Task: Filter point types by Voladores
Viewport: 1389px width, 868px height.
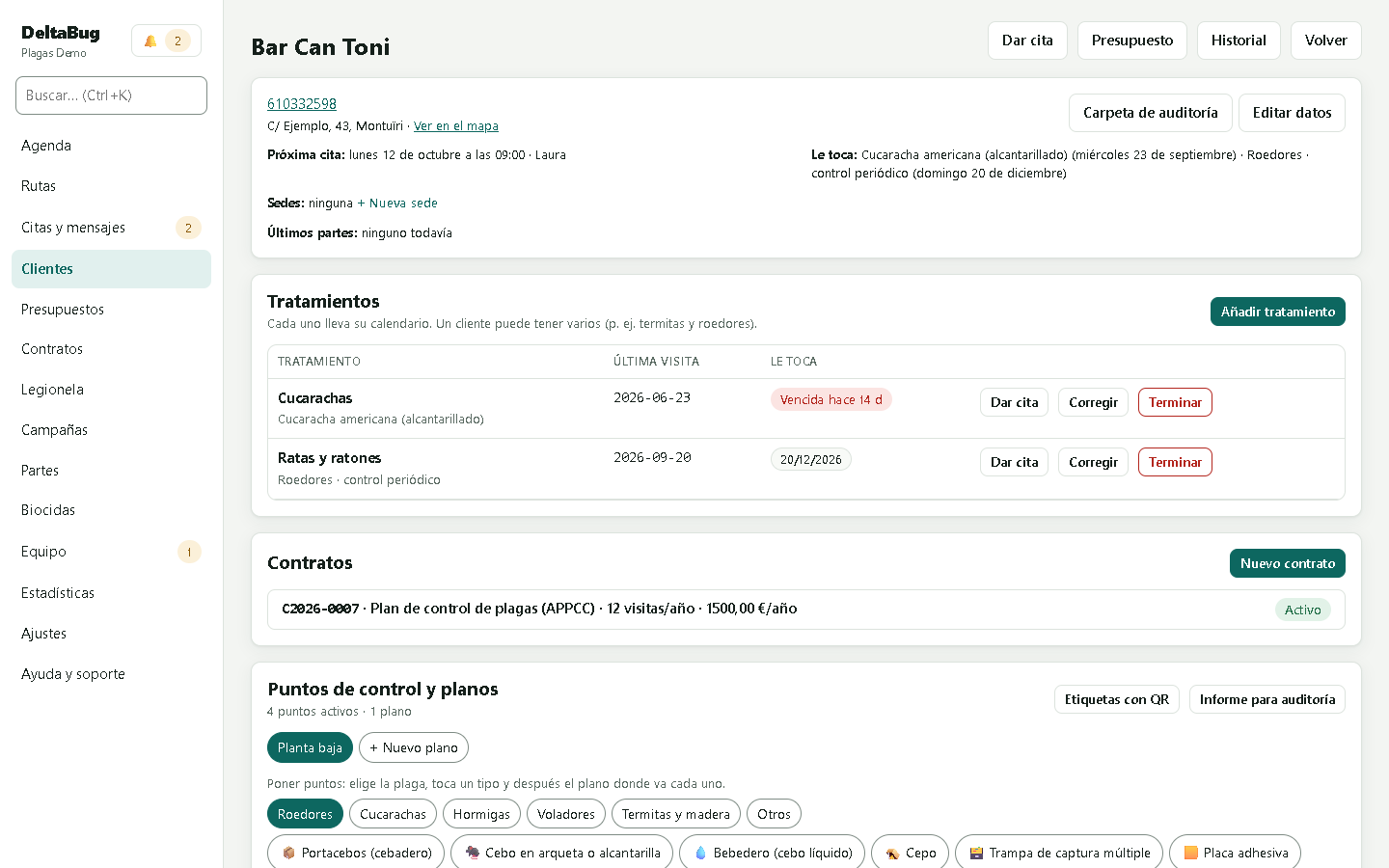Action: coord(566,814)
